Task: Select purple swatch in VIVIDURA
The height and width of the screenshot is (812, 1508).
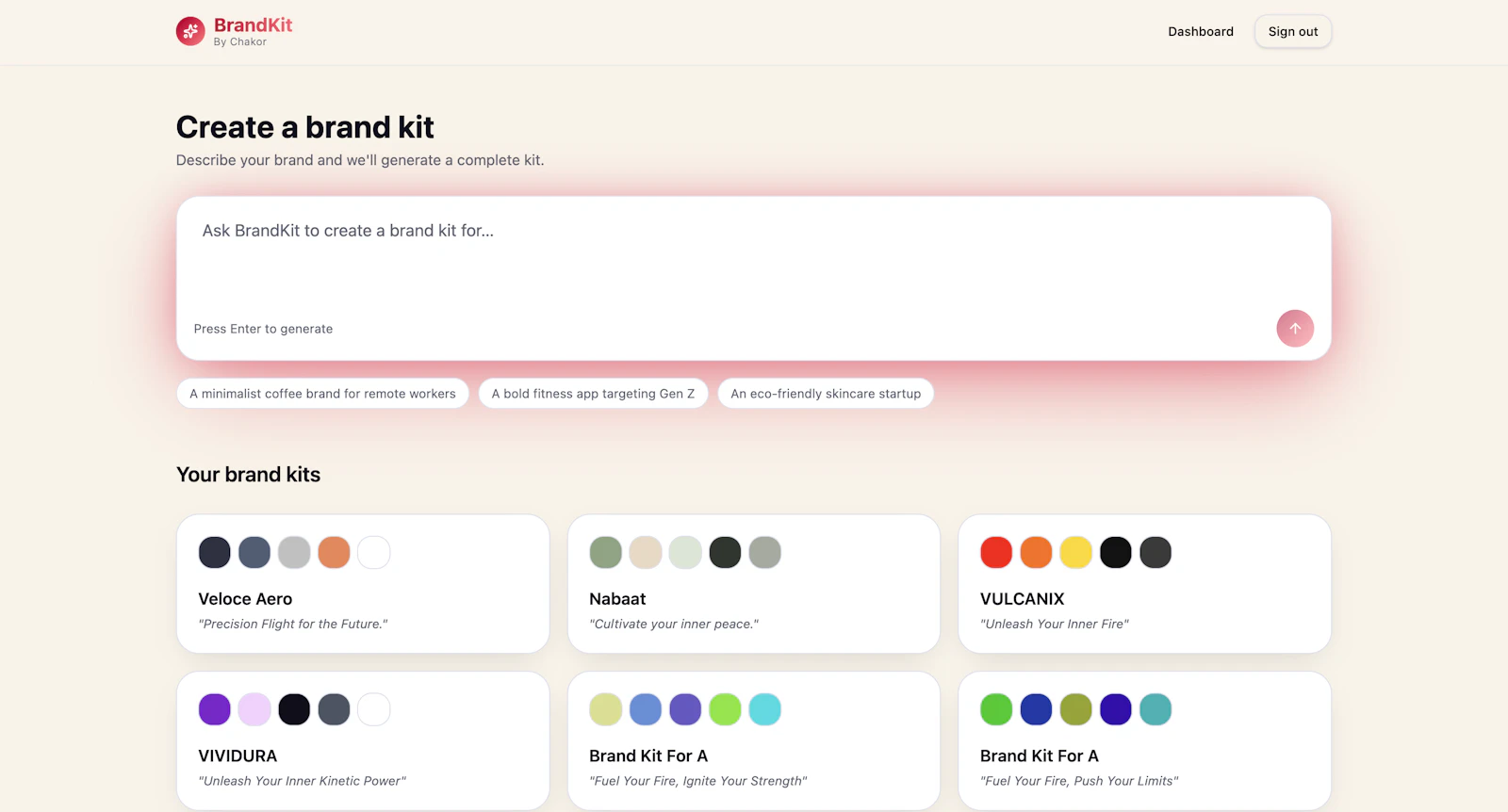Action: [215, 709]
